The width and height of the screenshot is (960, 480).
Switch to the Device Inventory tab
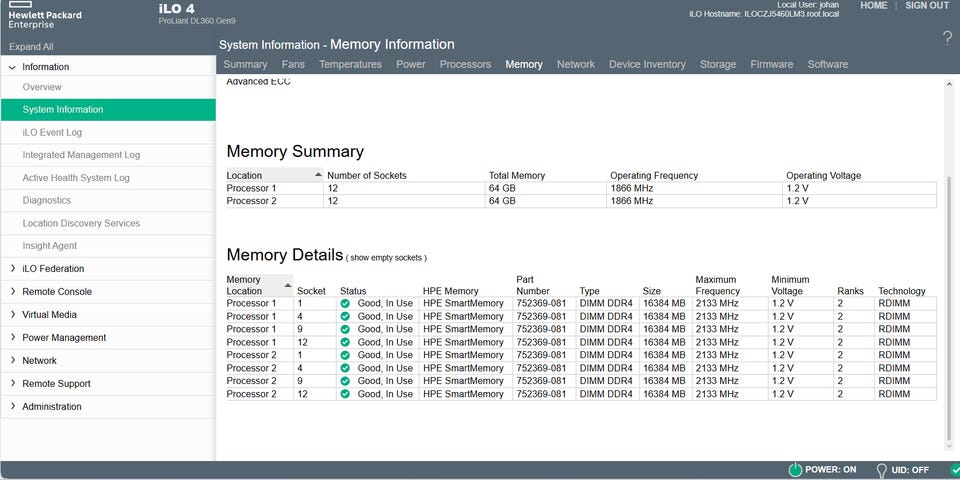point(647,64)
